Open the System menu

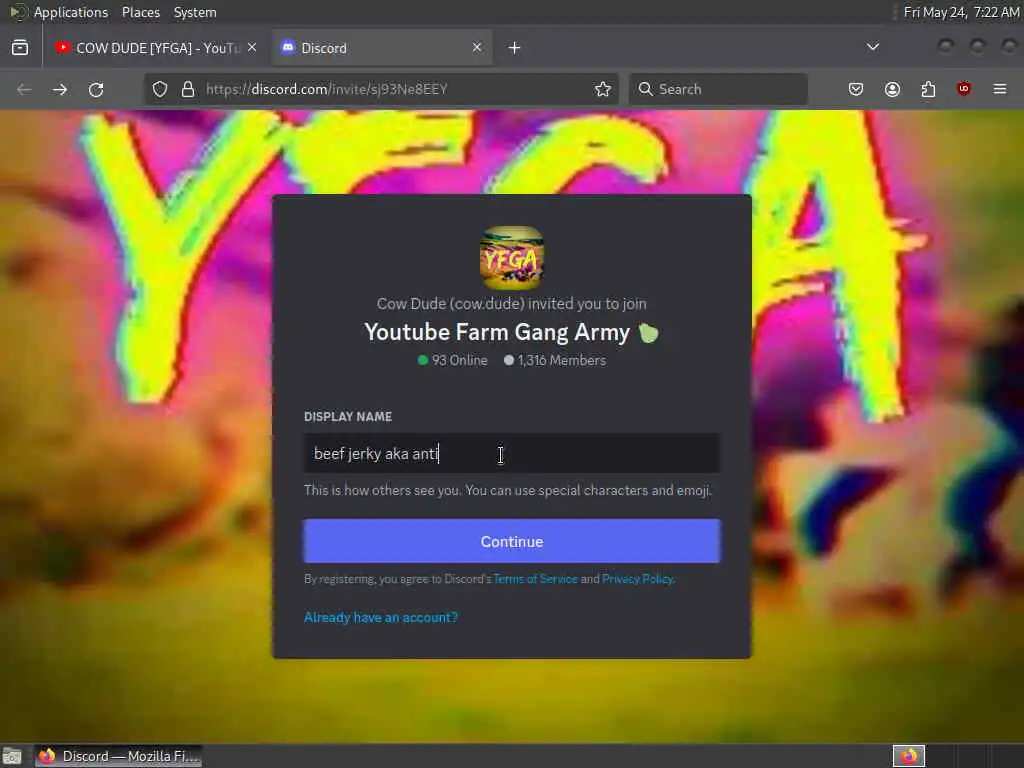tap(195, 12)
